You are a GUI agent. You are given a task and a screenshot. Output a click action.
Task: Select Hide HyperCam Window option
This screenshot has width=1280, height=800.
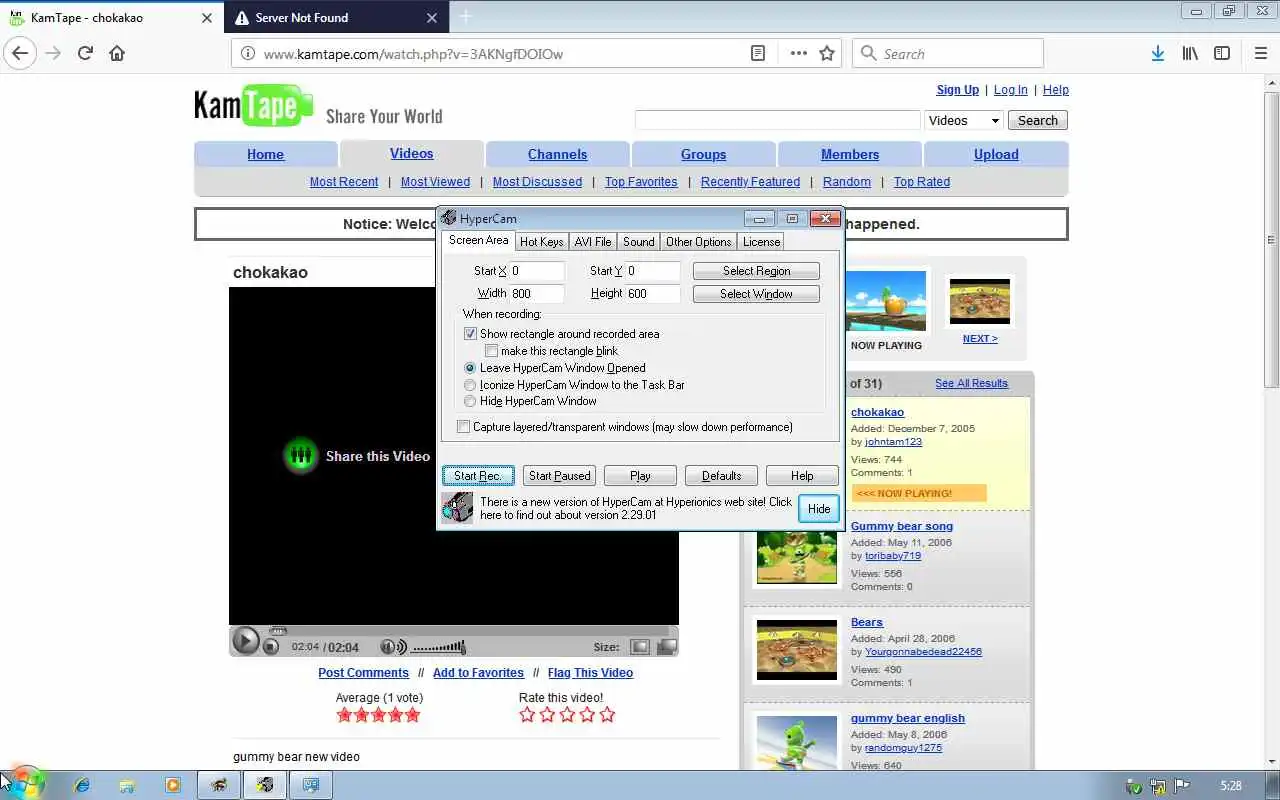click(x=470, y=401)
